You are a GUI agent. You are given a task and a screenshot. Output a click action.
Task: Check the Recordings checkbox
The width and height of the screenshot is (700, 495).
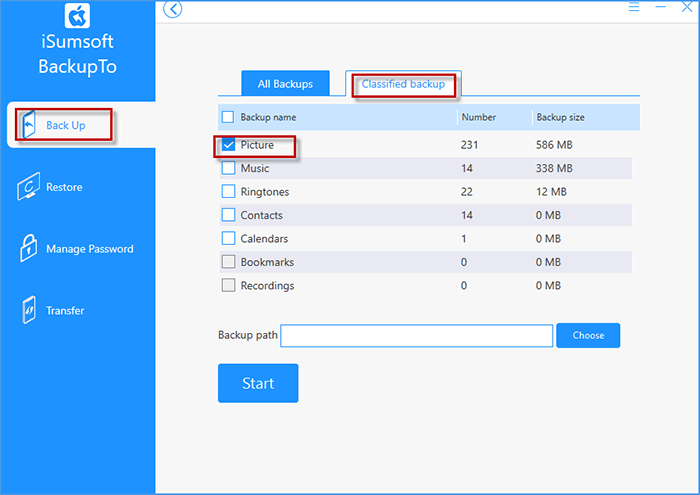click(x=228, y=285)
